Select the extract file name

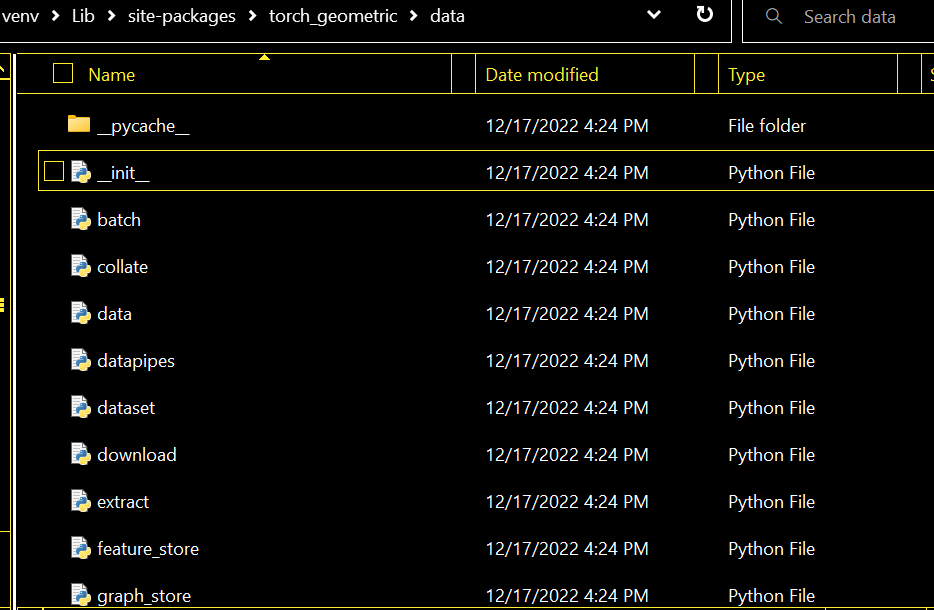123,502
